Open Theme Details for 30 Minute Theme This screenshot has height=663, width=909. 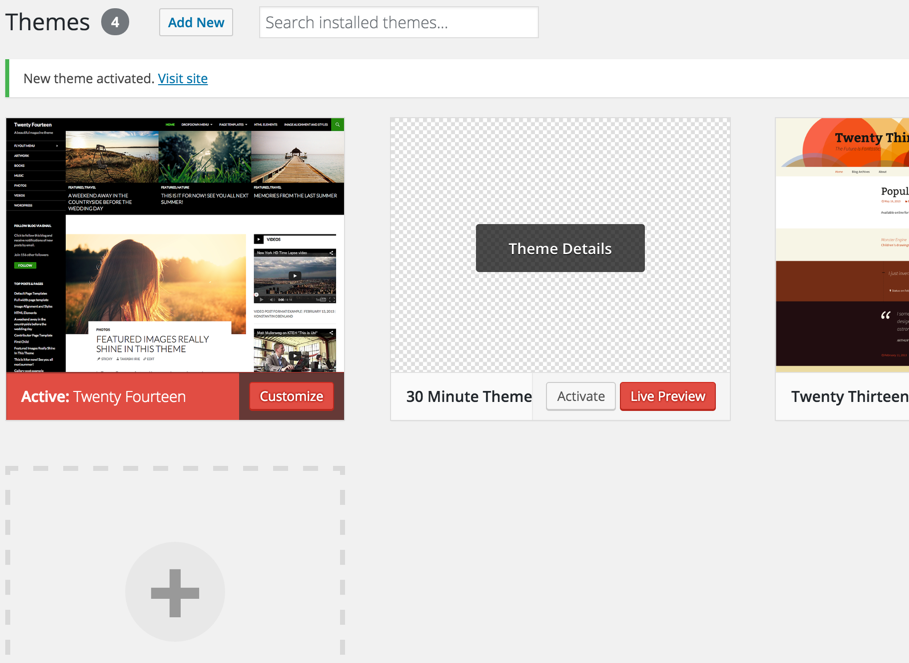click(x=560, y=248)
